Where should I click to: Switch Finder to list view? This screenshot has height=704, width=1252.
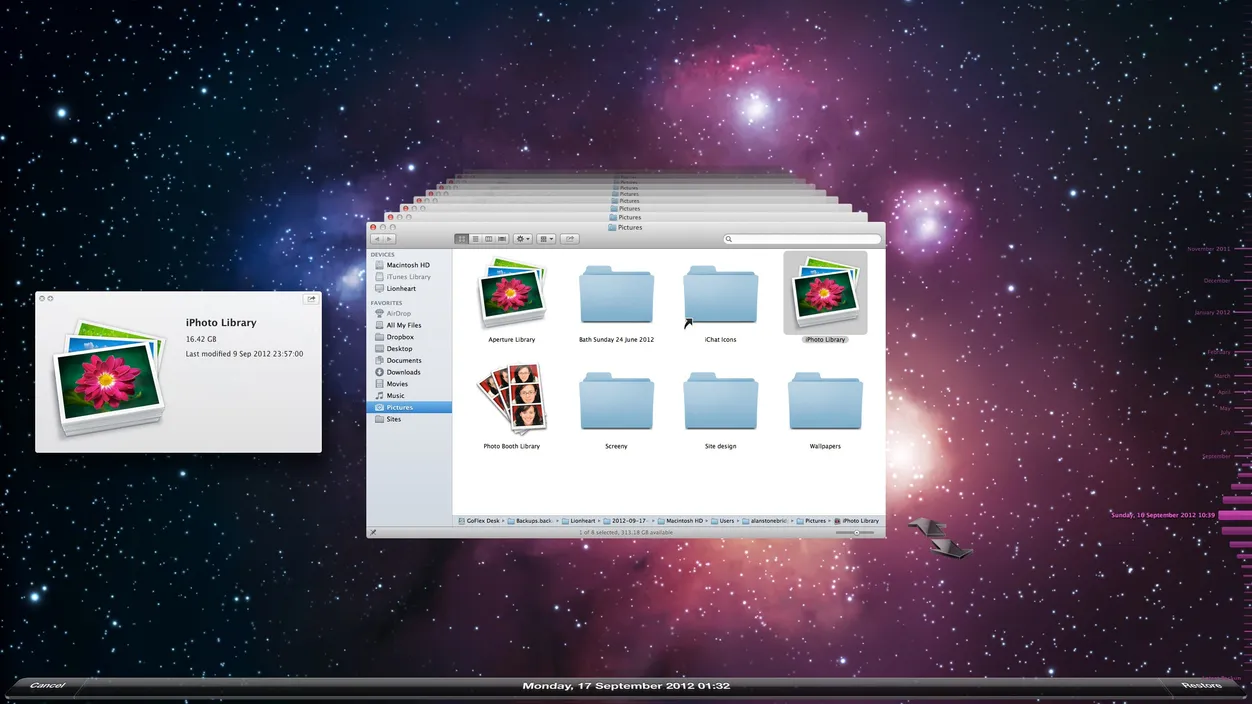(x=475, y=239)
